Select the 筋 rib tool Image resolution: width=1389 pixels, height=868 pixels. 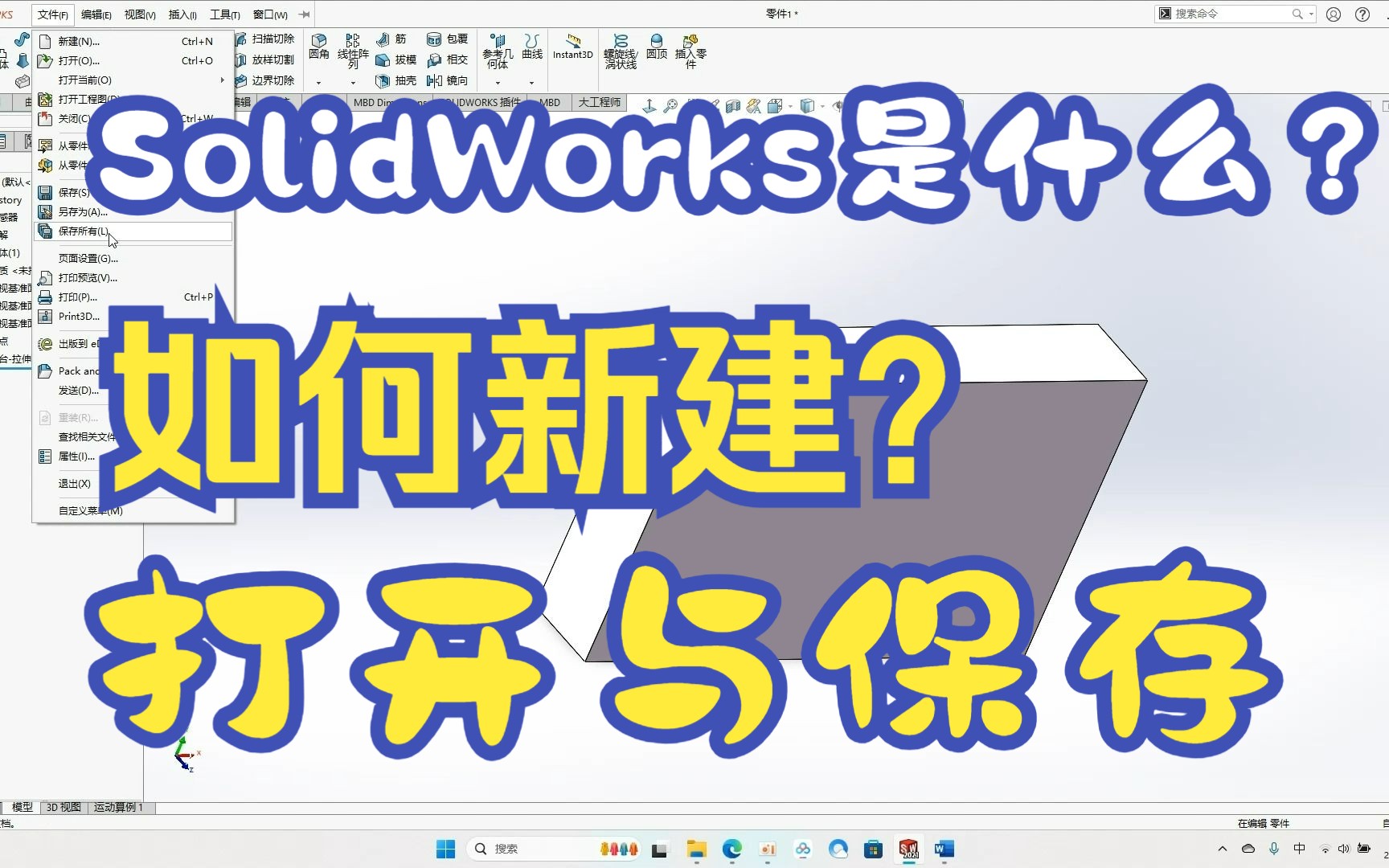pos(391,39)
